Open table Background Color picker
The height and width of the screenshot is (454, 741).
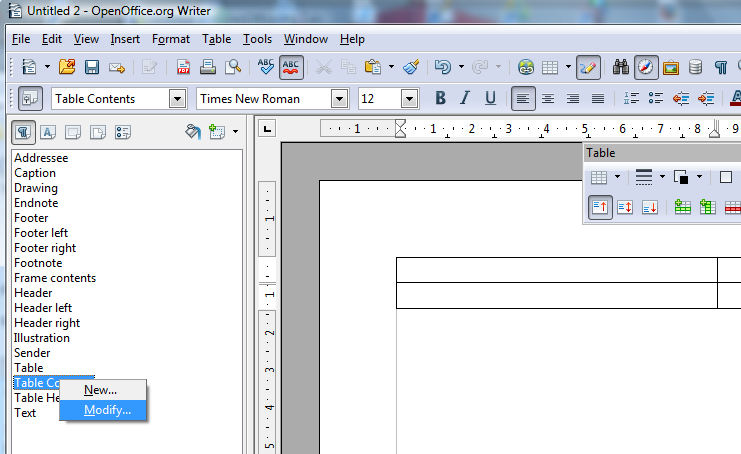pyautogui.click(x=681, y=178)
